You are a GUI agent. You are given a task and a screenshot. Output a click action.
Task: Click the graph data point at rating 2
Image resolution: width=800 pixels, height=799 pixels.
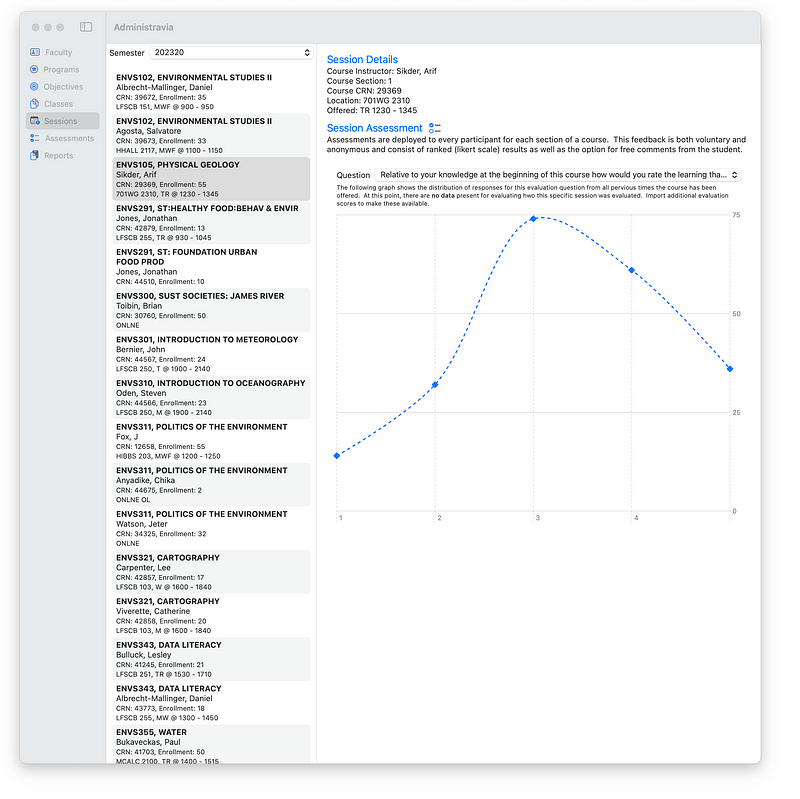coord(435,385)
